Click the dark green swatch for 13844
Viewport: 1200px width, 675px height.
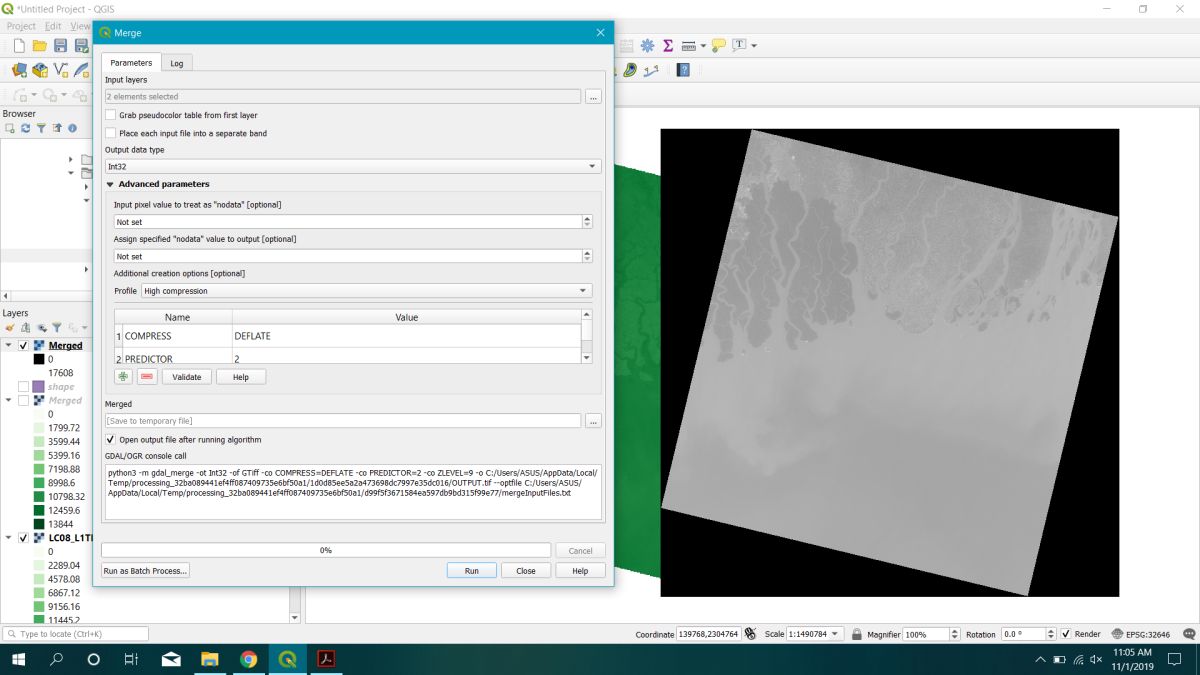[38, 524]
